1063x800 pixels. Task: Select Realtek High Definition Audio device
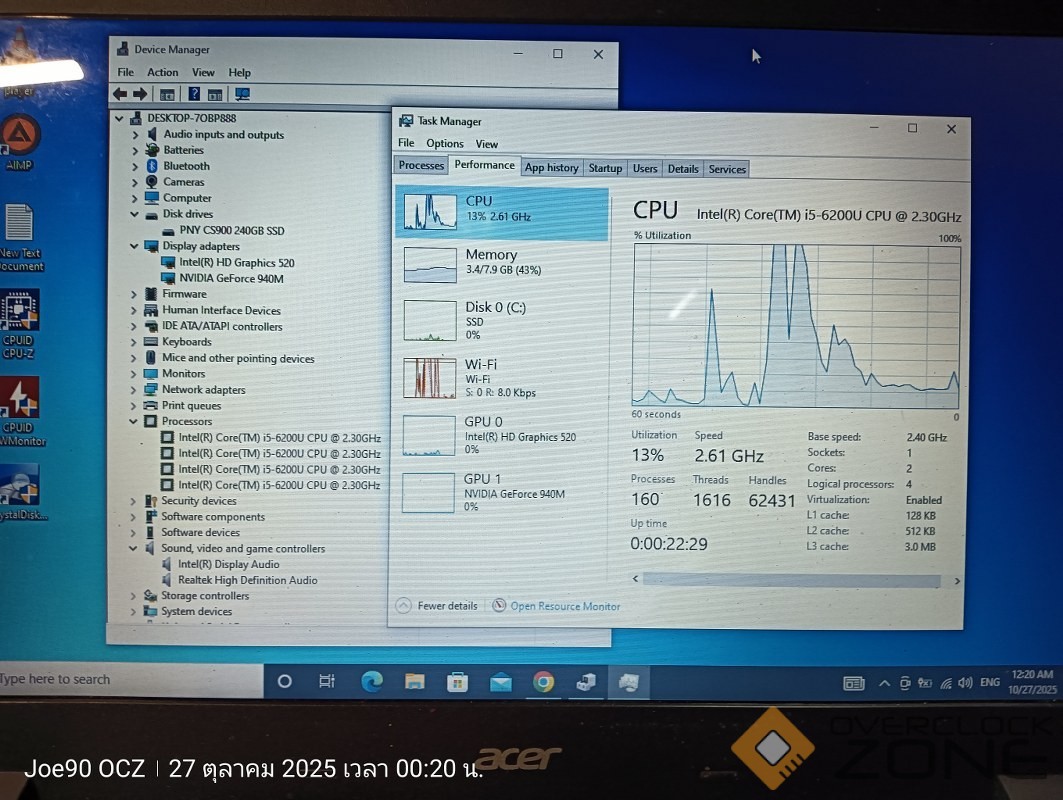[x=247, y=580]
